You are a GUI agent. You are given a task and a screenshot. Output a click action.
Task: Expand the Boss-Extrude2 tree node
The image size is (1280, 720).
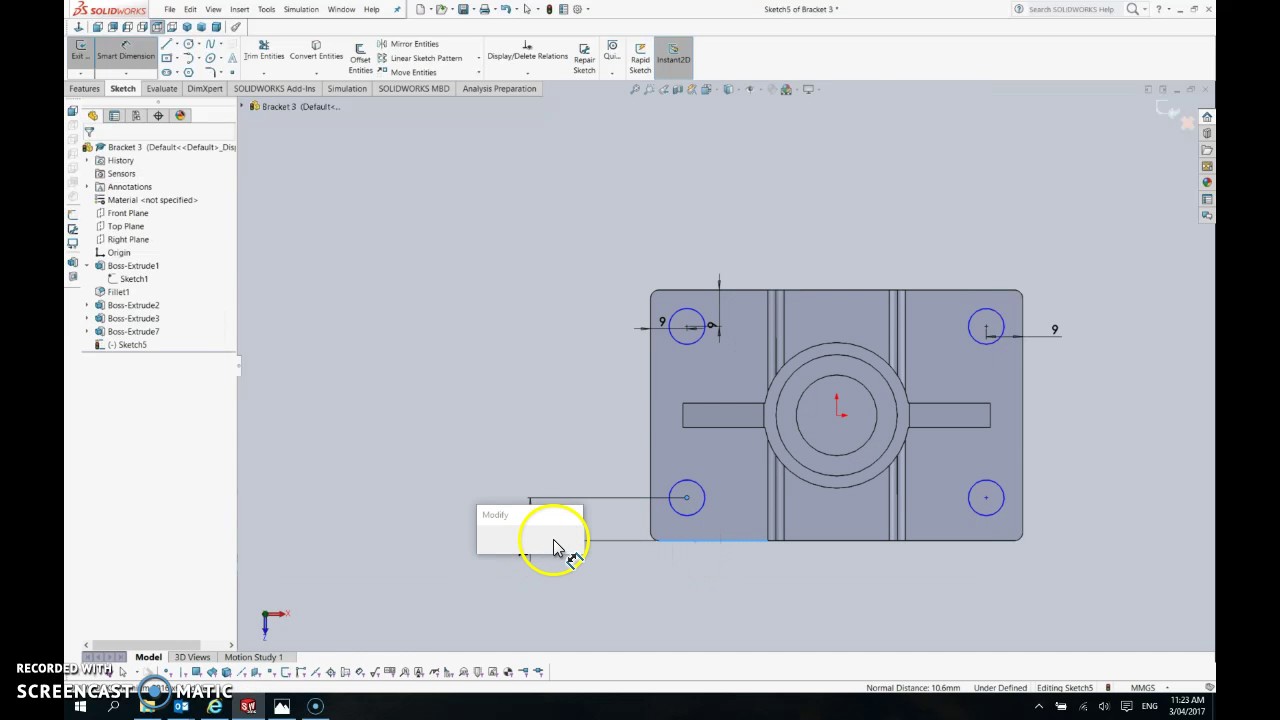pos(87,305)
